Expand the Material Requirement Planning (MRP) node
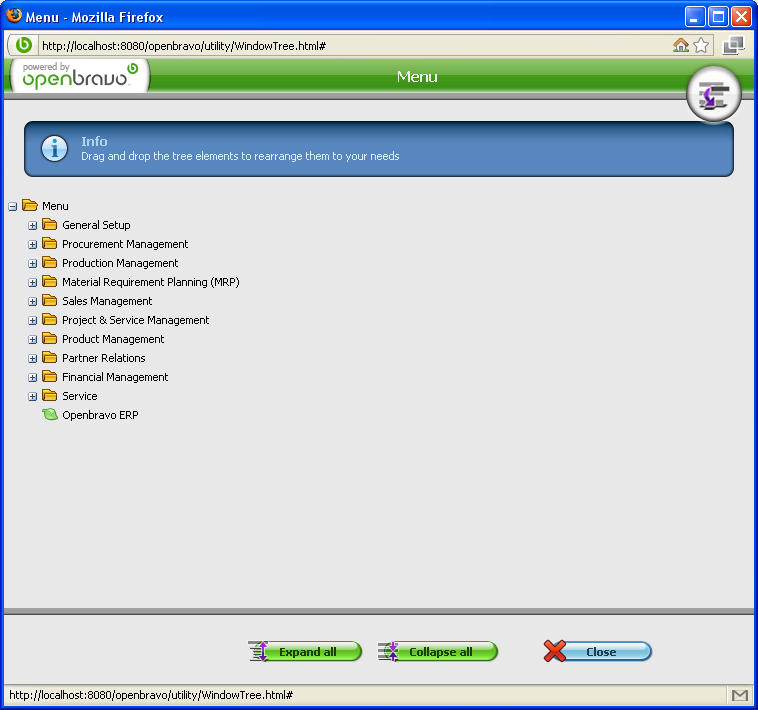Image resolution: width=758 pixels, height=710 pixels. (32, 283)
